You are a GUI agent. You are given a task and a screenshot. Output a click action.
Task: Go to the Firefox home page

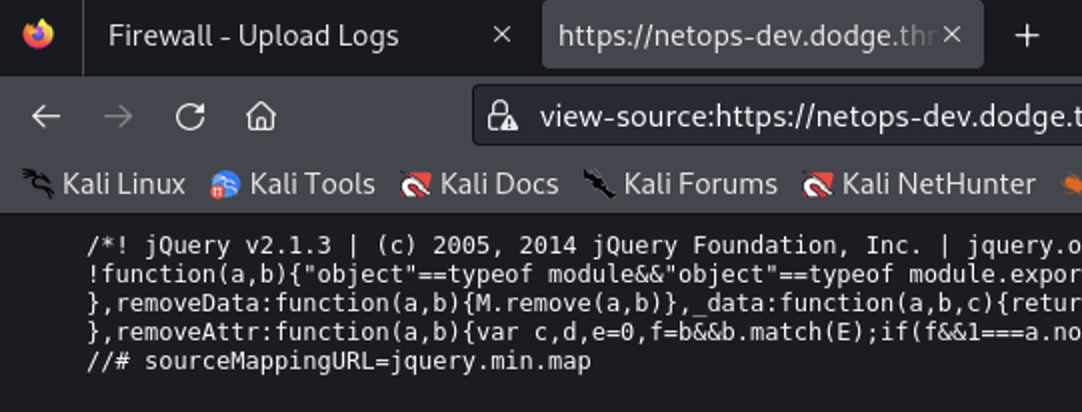tap(261, 117)
